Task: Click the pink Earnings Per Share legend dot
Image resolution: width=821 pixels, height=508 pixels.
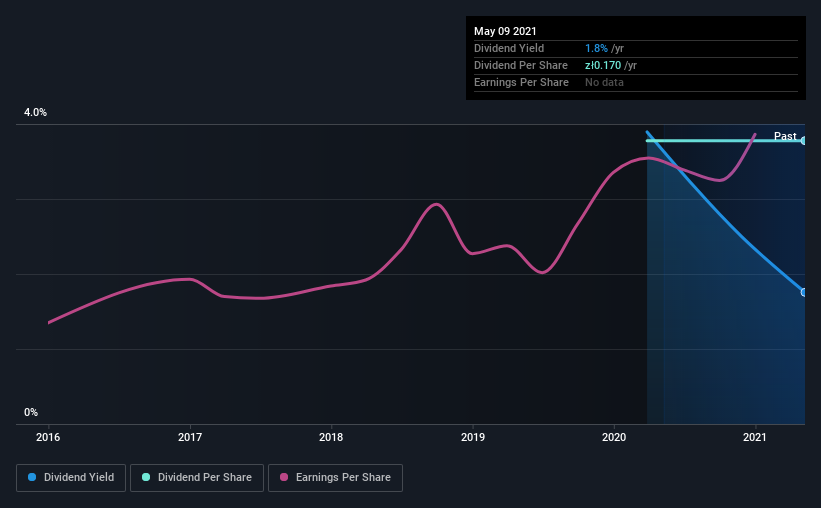Action: 284,477
